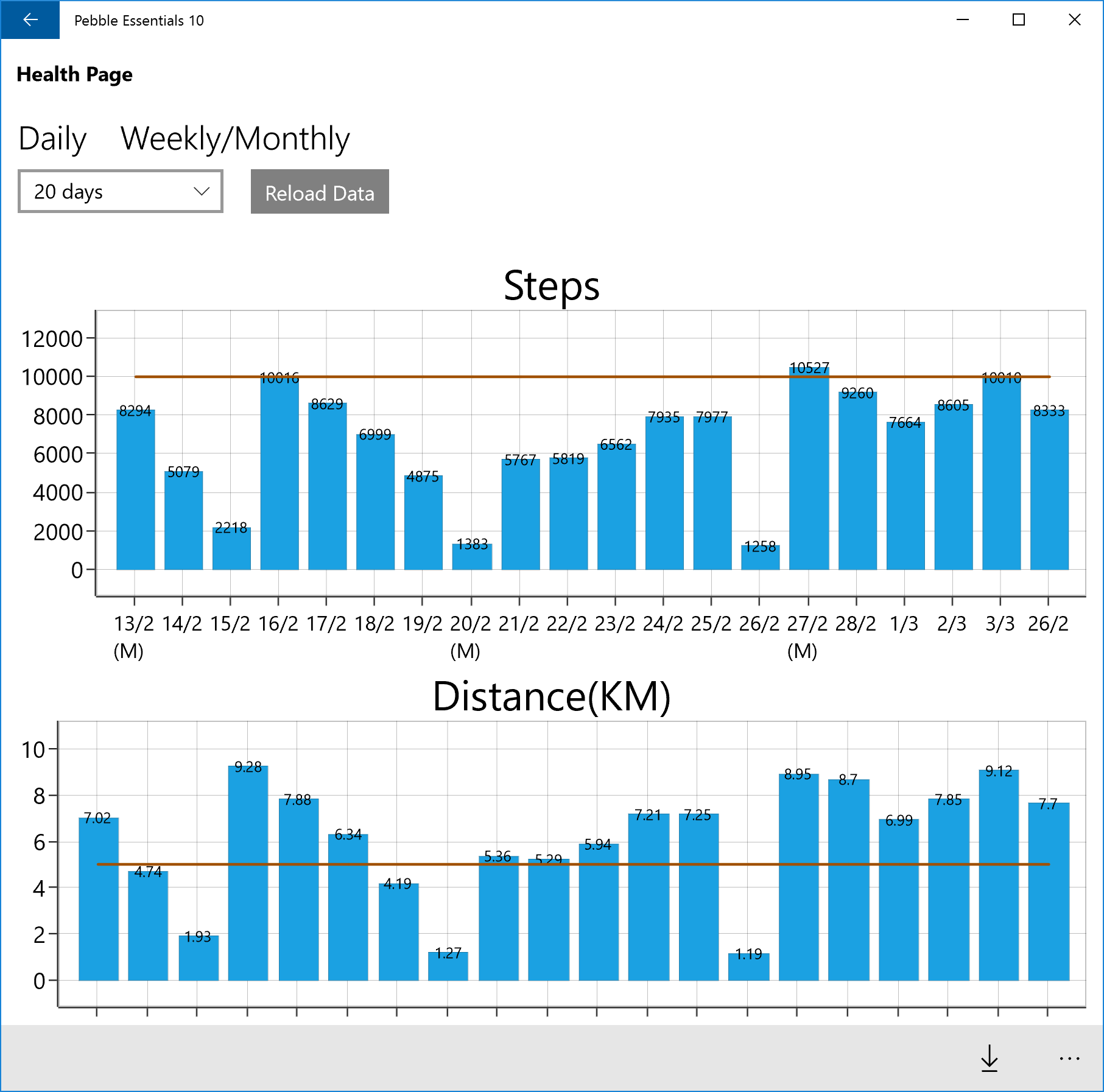Open the 20 days period combo box

tap(121, 191)
